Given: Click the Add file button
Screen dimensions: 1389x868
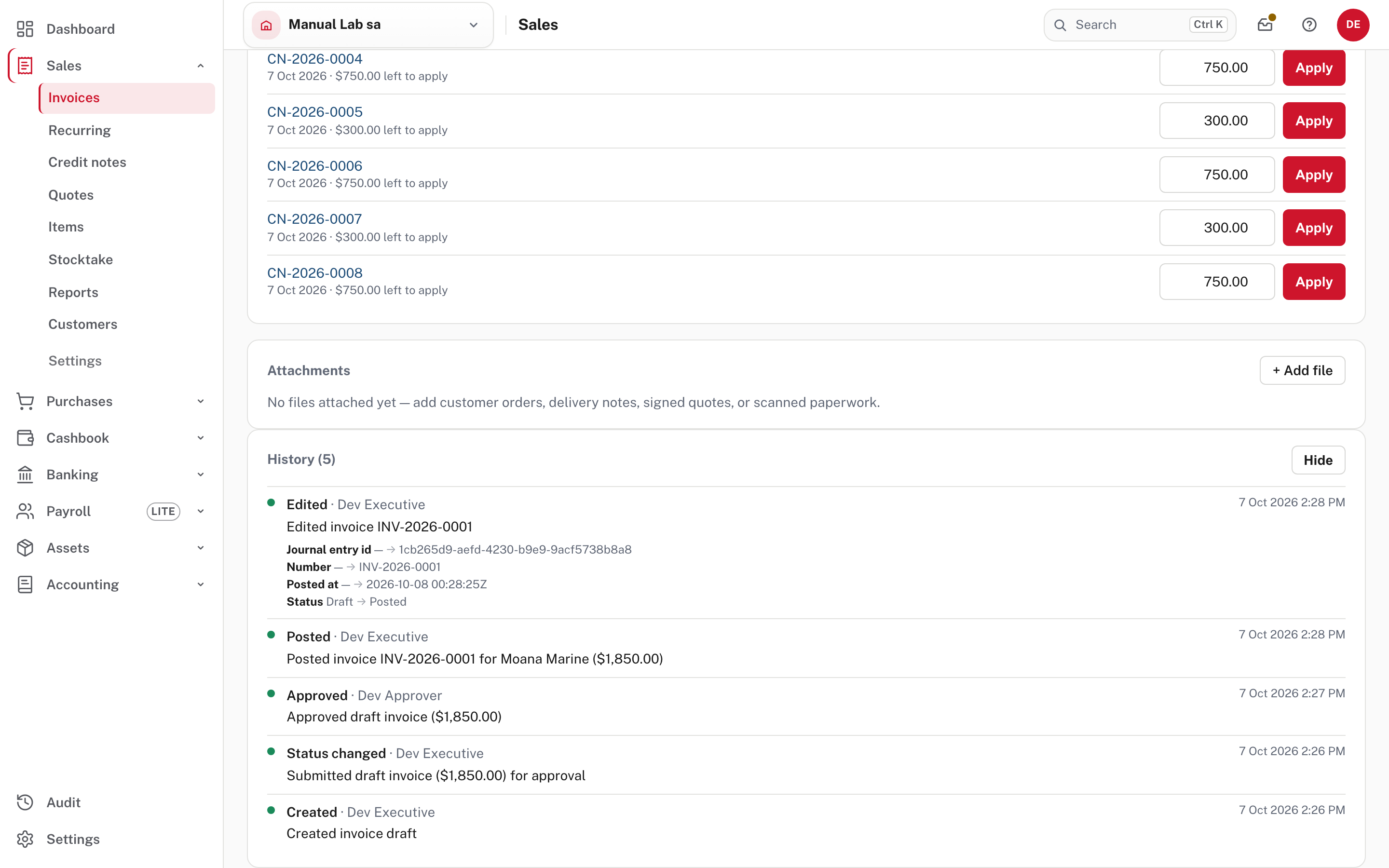Looking at the screenshot, I should pos(1302,370).
